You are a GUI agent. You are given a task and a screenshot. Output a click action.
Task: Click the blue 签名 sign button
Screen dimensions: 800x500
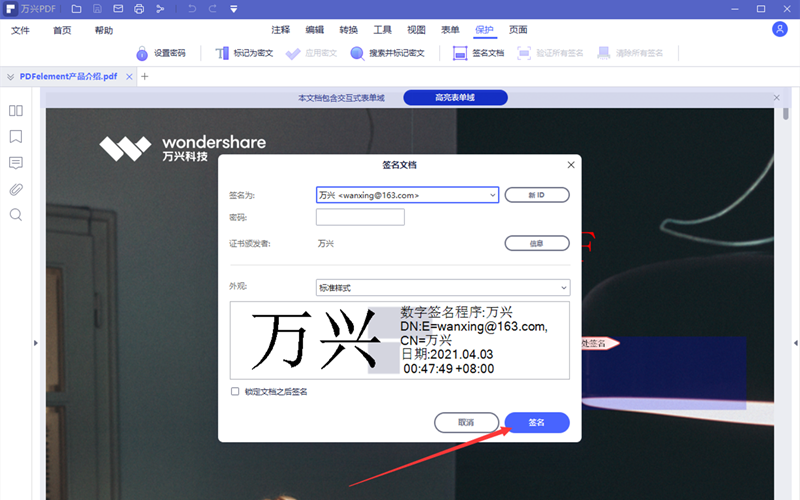[x=537, y=423]
